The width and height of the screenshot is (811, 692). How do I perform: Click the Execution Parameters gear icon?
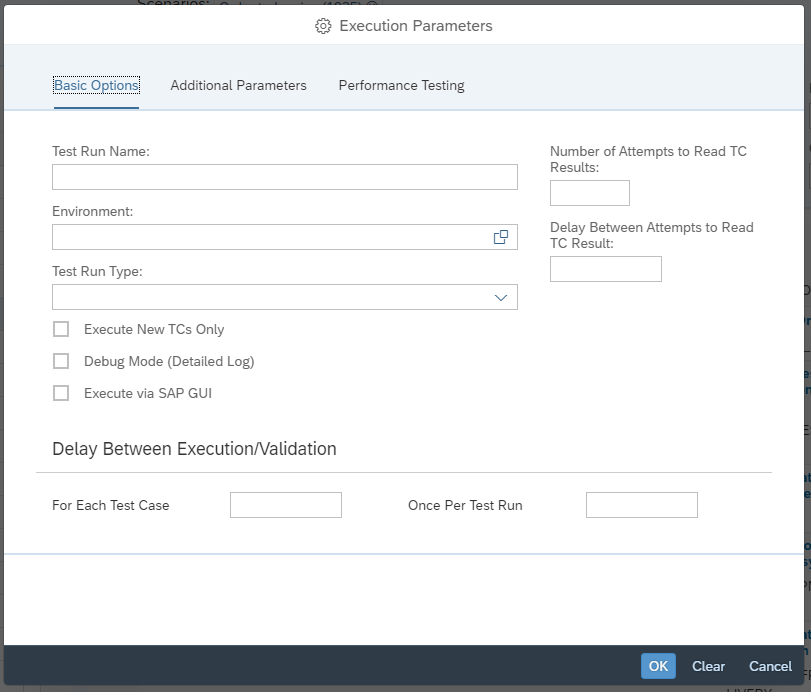pyautogui.click(x=323, y=26)
